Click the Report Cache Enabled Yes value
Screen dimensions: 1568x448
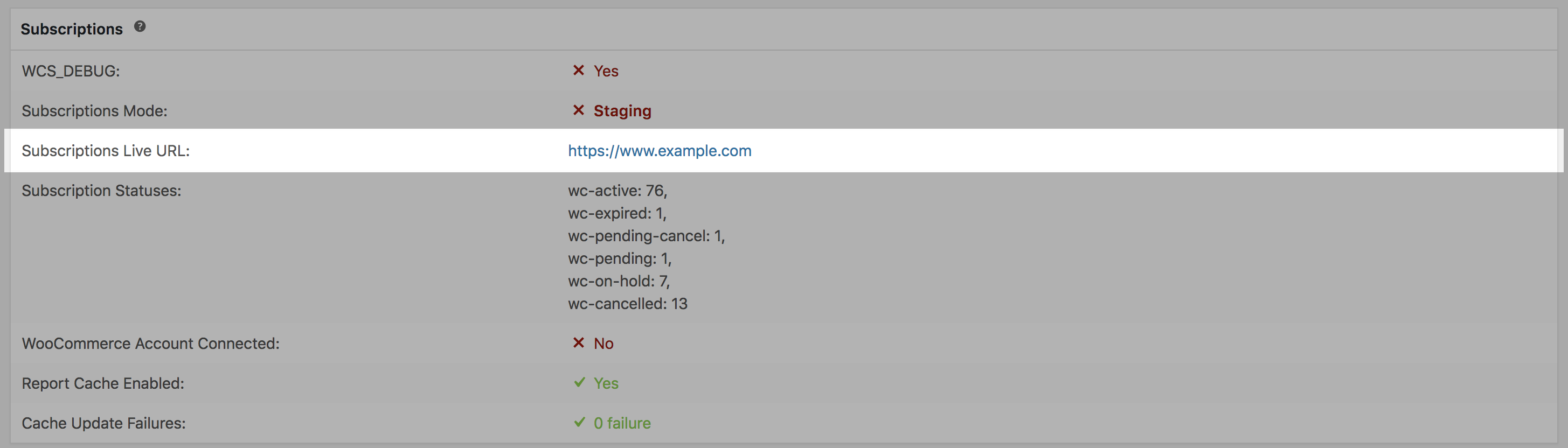click(x=606, y=383)
